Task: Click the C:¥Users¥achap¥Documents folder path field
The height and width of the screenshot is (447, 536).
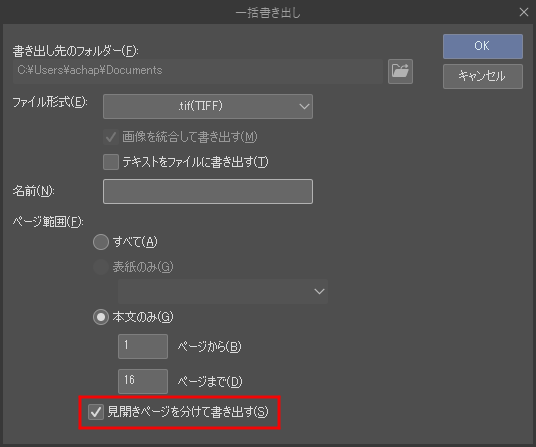Action: point(198,71)
